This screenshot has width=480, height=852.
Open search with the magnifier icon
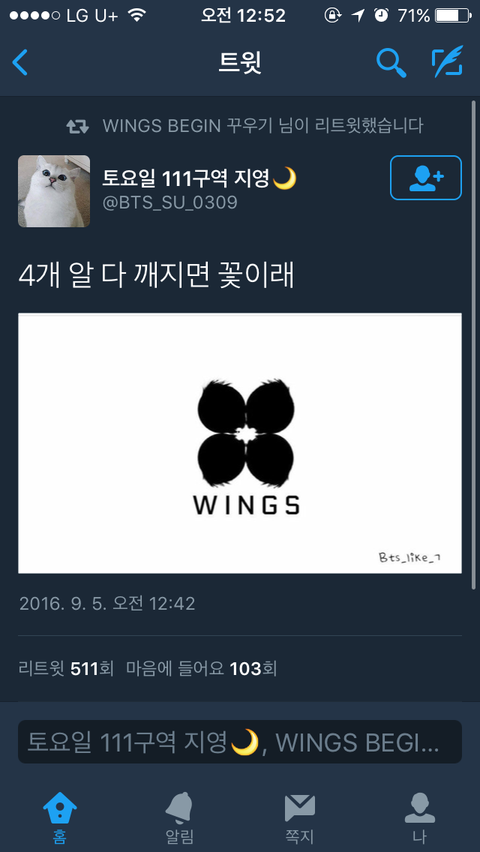[x=391, y=63]
